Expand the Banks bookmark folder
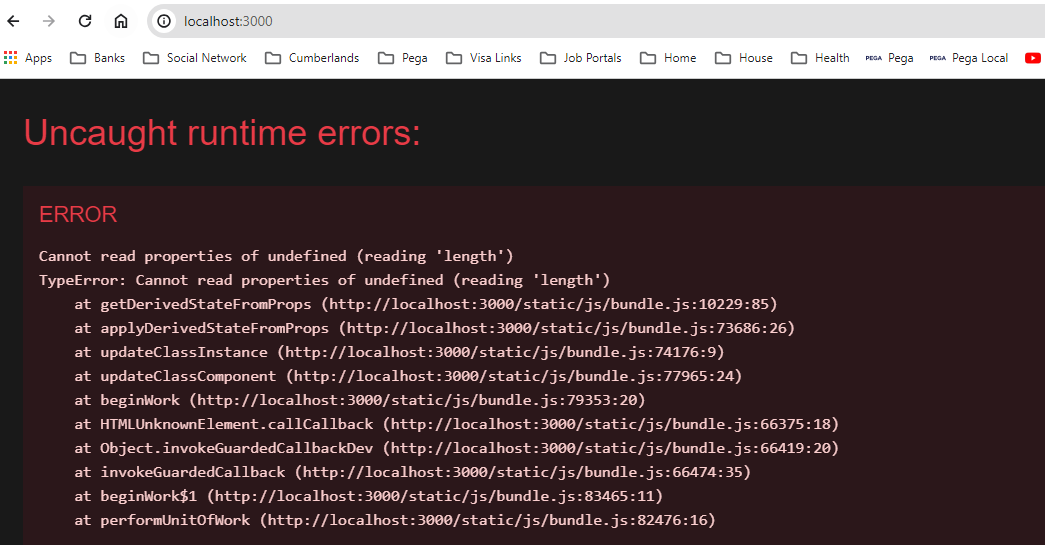The height and width of the screenshot is (545, 1045). tap(98, 58)
